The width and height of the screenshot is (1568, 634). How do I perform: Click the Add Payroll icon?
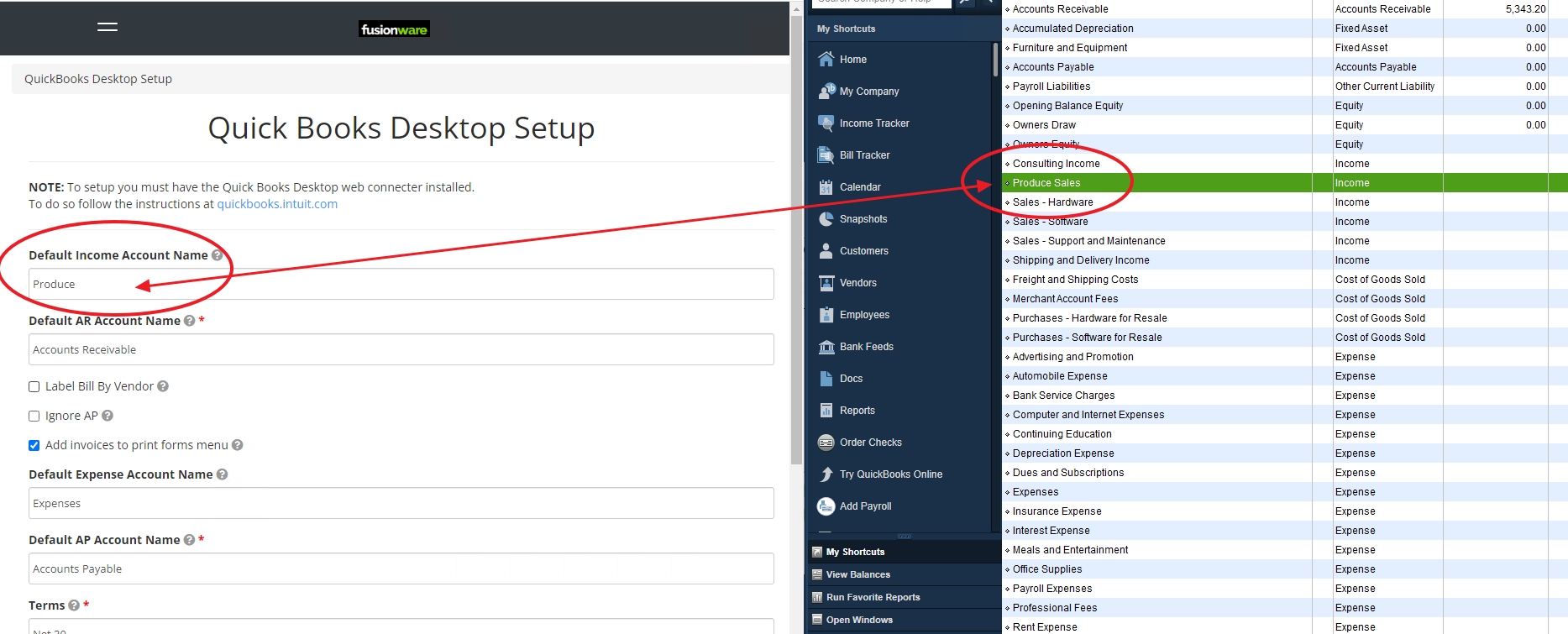click(x=826, y=506)
